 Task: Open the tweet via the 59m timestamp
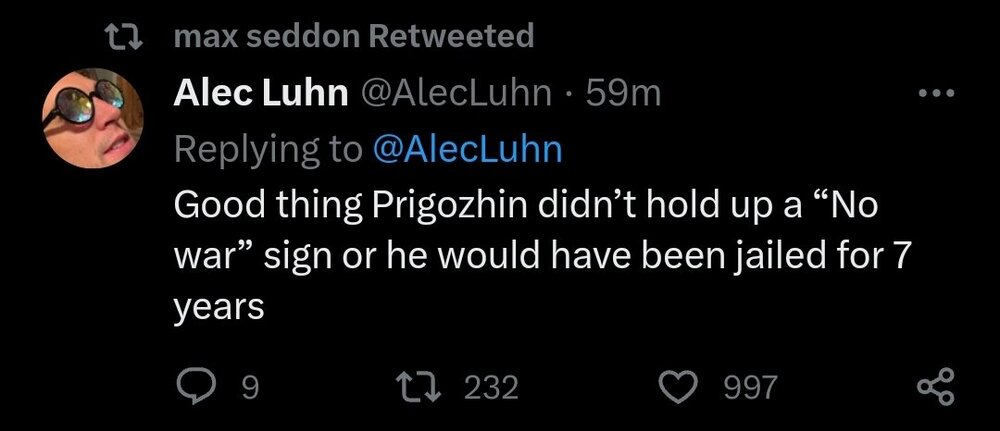623,94
